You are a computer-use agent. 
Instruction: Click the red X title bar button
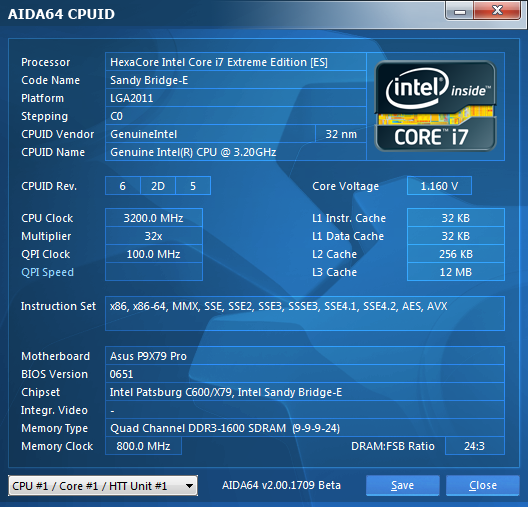coord(497,10)
